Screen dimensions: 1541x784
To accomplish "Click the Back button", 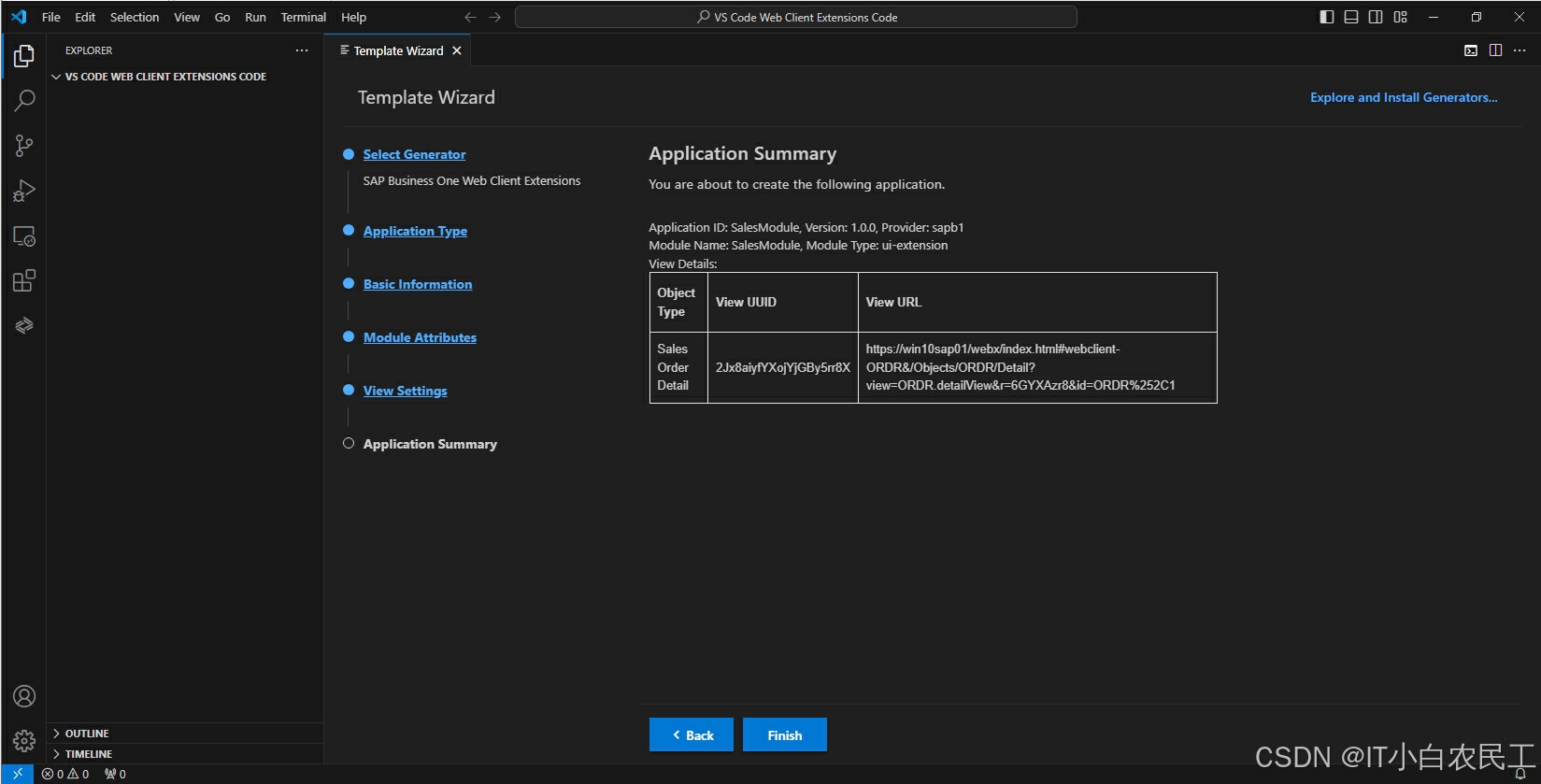I will click(x=692, y=735).
